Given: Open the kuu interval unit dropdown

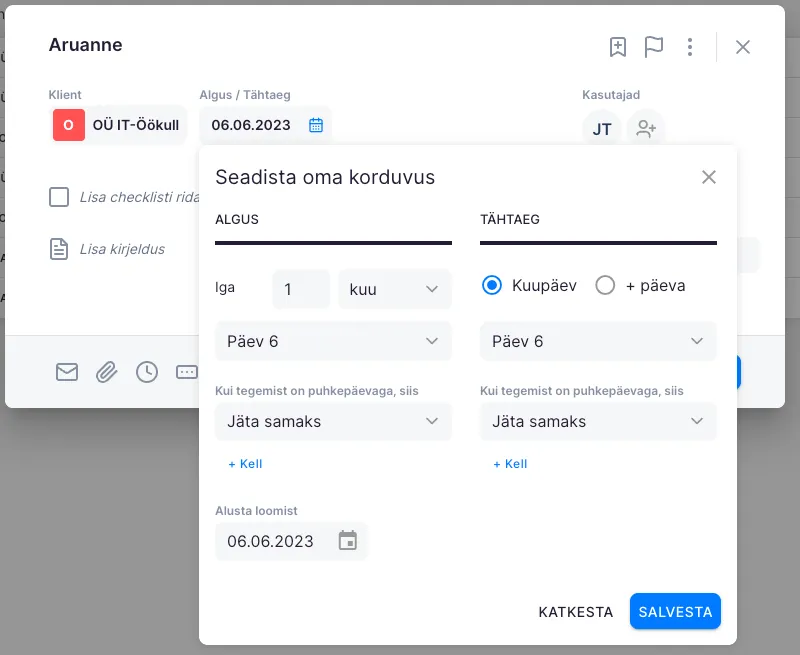Looking at the screenshot, I should click(394, 289).
